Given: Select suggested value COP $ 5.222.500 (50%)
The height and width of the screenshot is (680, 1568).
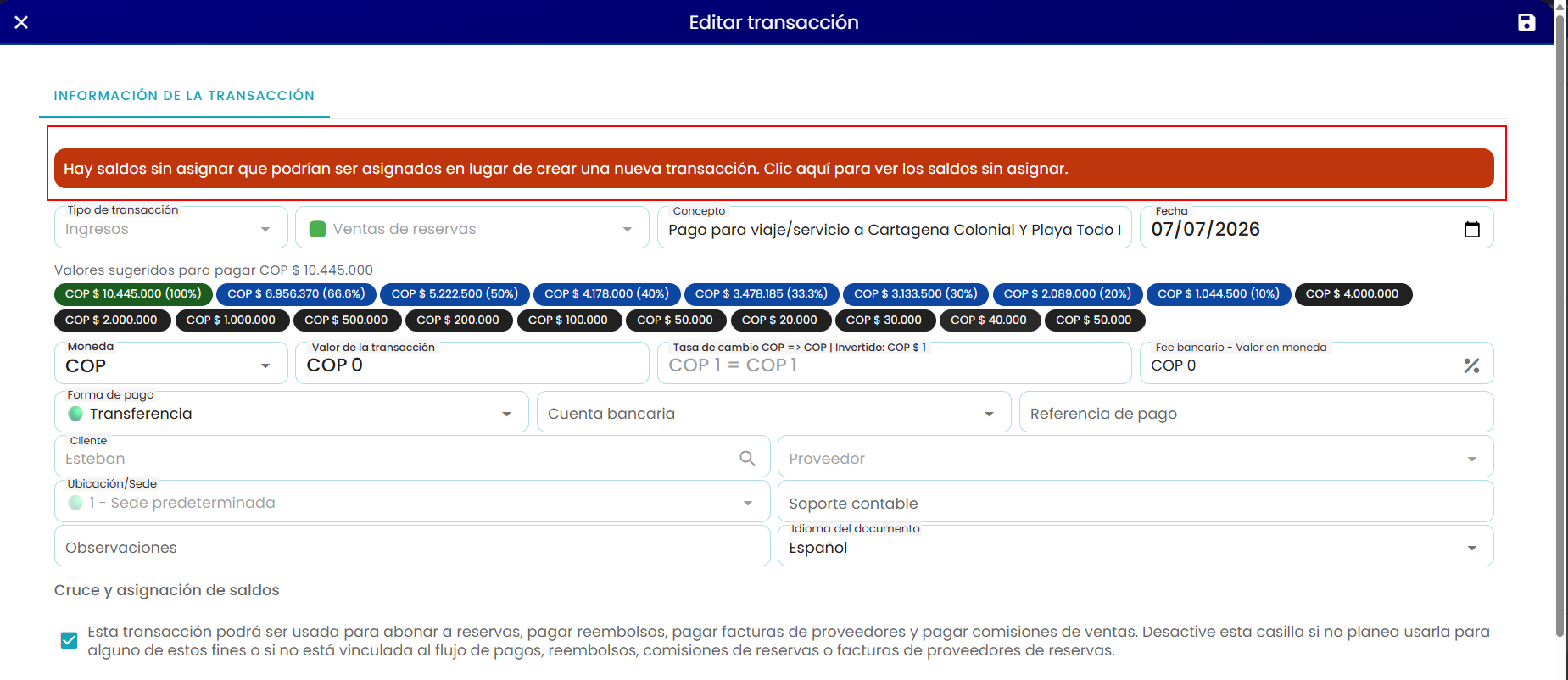Looking at the screenshot, I should coord(455,294).
